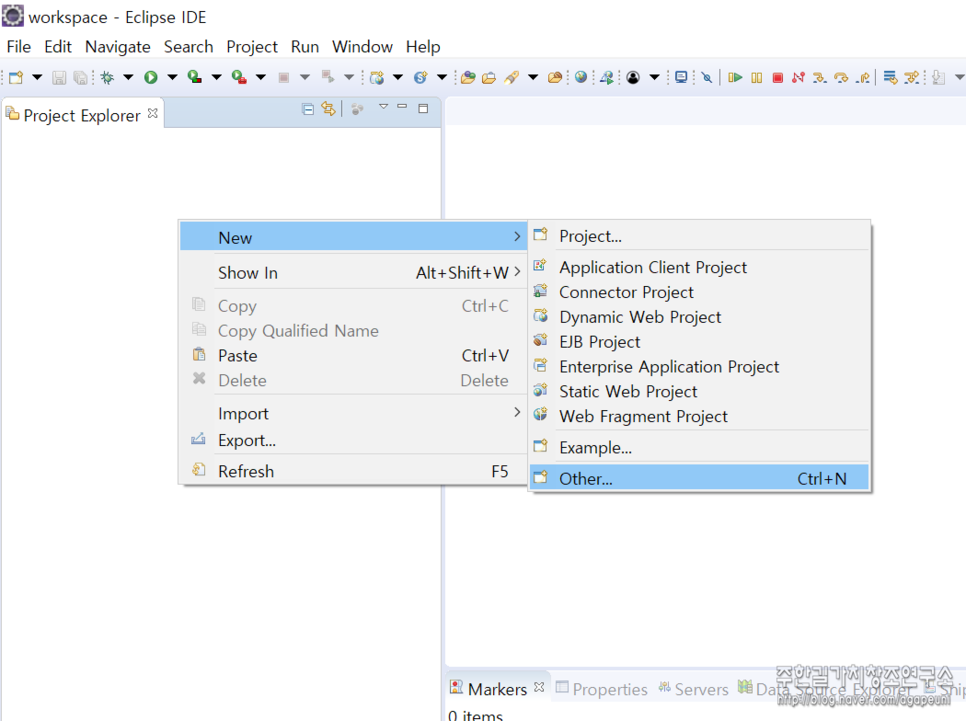Click the Step Into icon
The width and height of the screenshot is (966, 721).
[x=819, y=77]
